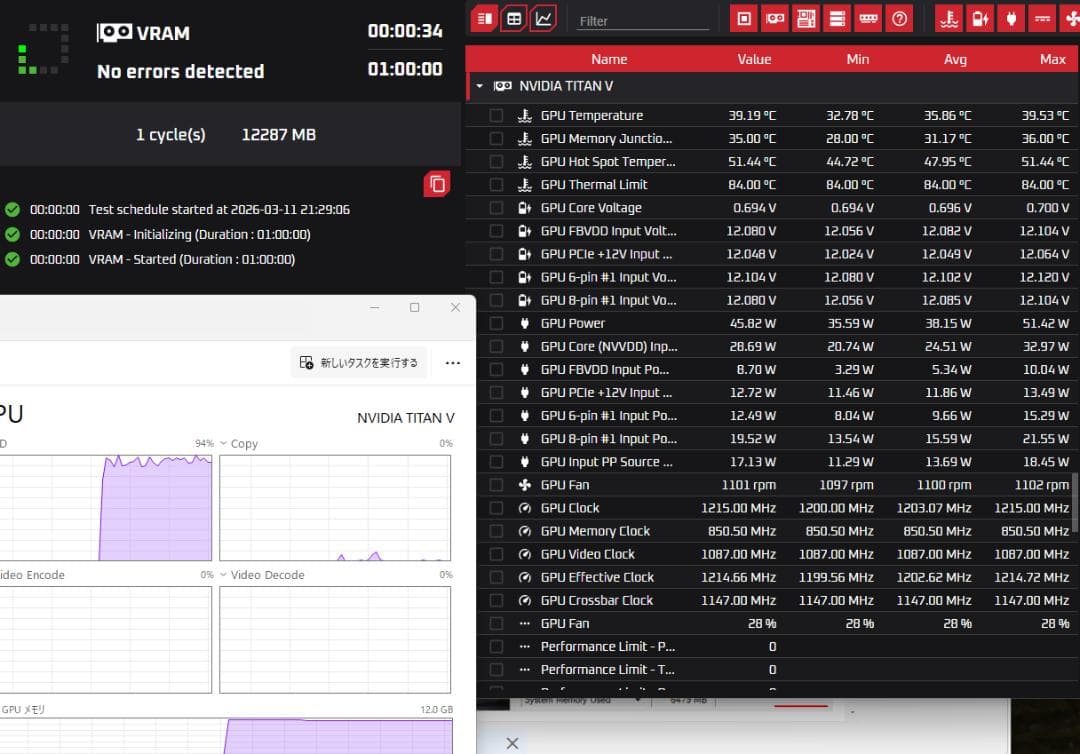Open the Video Decode engine dropdown

pos(223,574)
